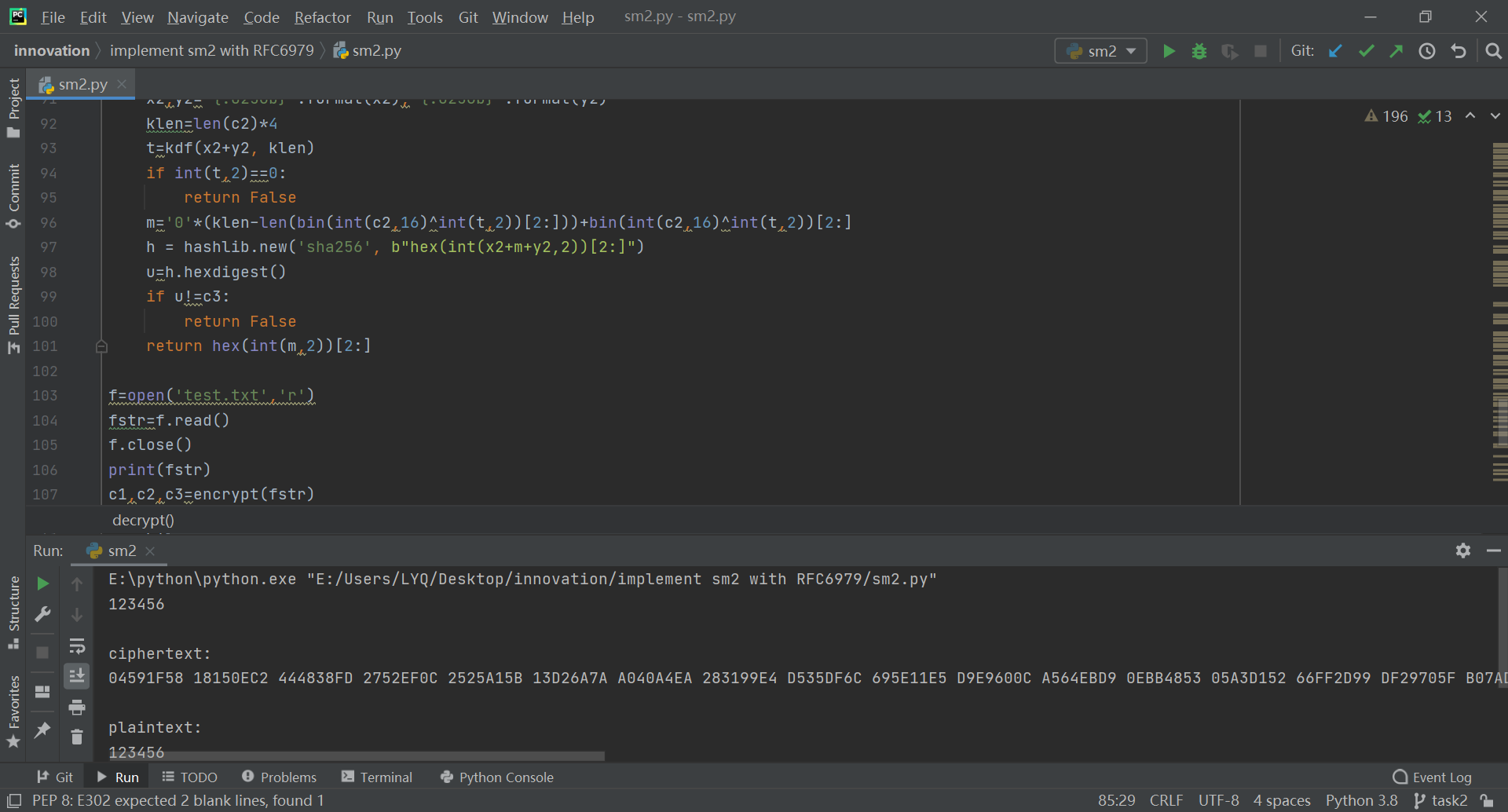Viewport: 1508px width, 812px height.
Task: Commit changes via the Git checkmark icon
Action: 1367,50
